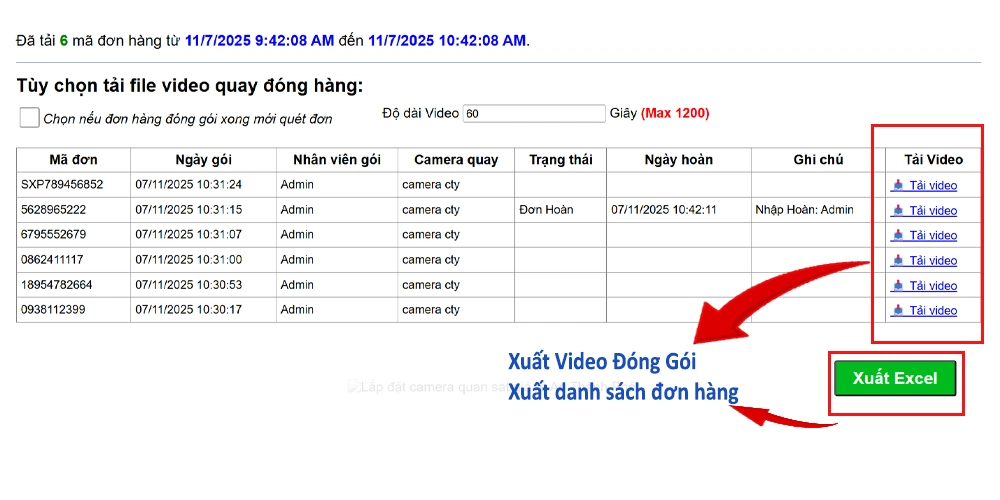Image resolution: width=1000 pixels, height=500 pixels.
Task: Click pack date 07/11/2025 10:31:07
Action: pos(189,235)
